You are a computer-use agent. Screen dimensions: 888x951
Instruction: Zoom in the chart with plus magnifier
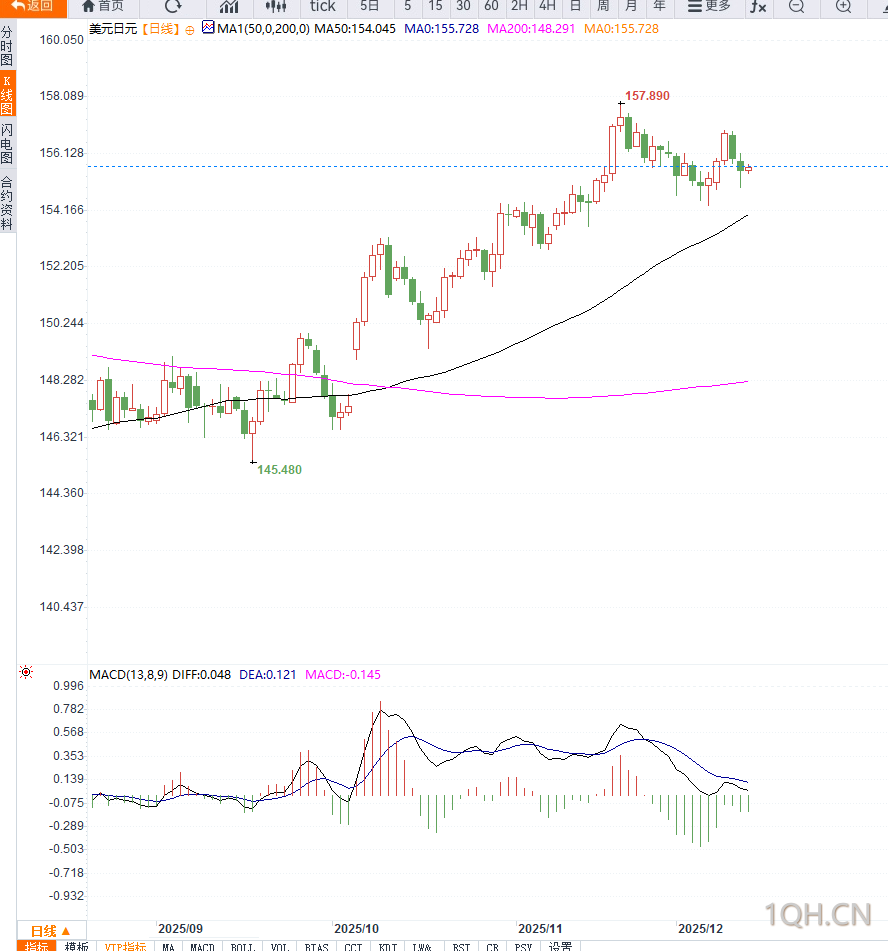pyautogui.click(x=843, y=6)
